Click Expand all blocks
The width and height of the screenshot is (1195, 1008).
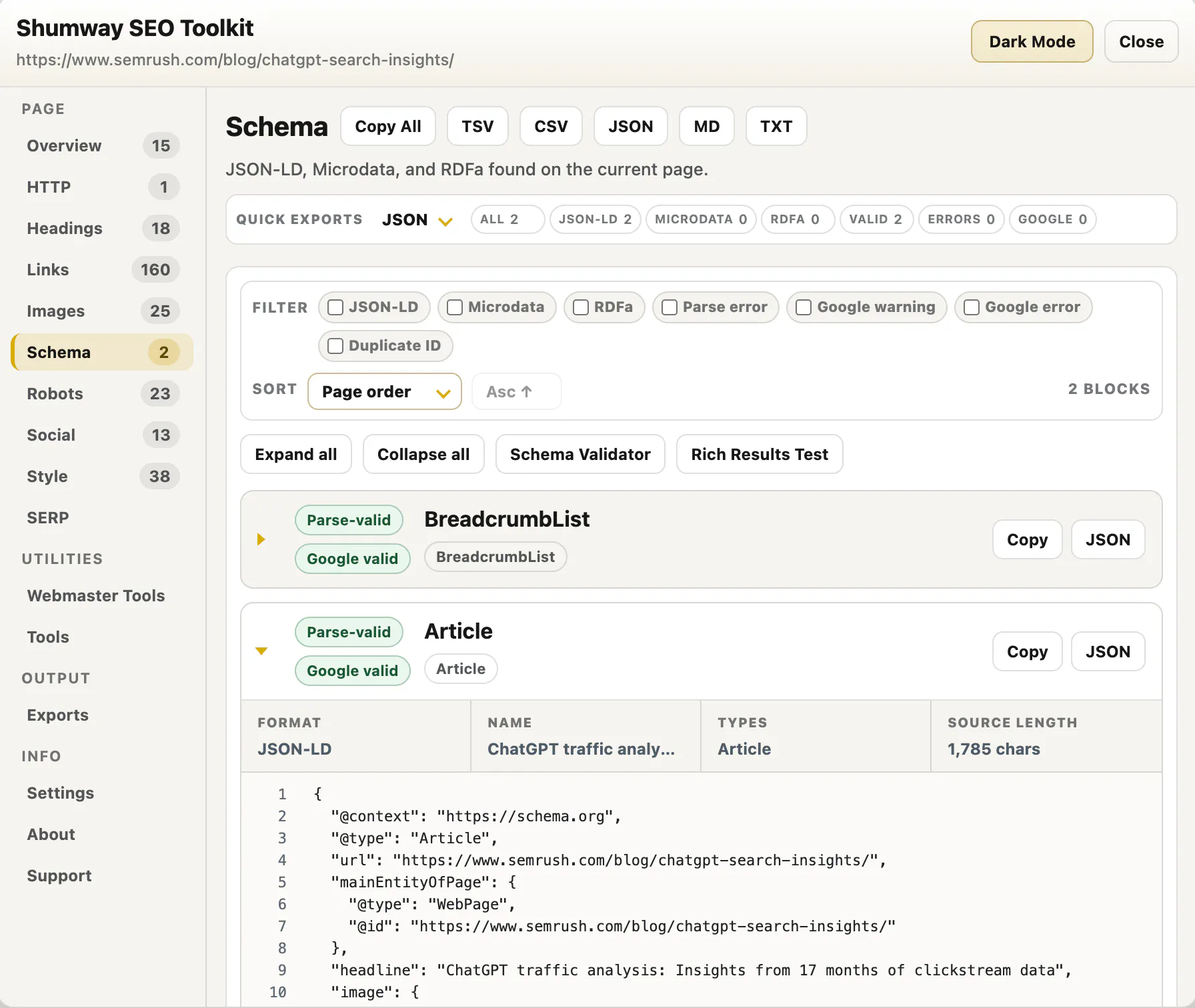click(x=296, y=454)
